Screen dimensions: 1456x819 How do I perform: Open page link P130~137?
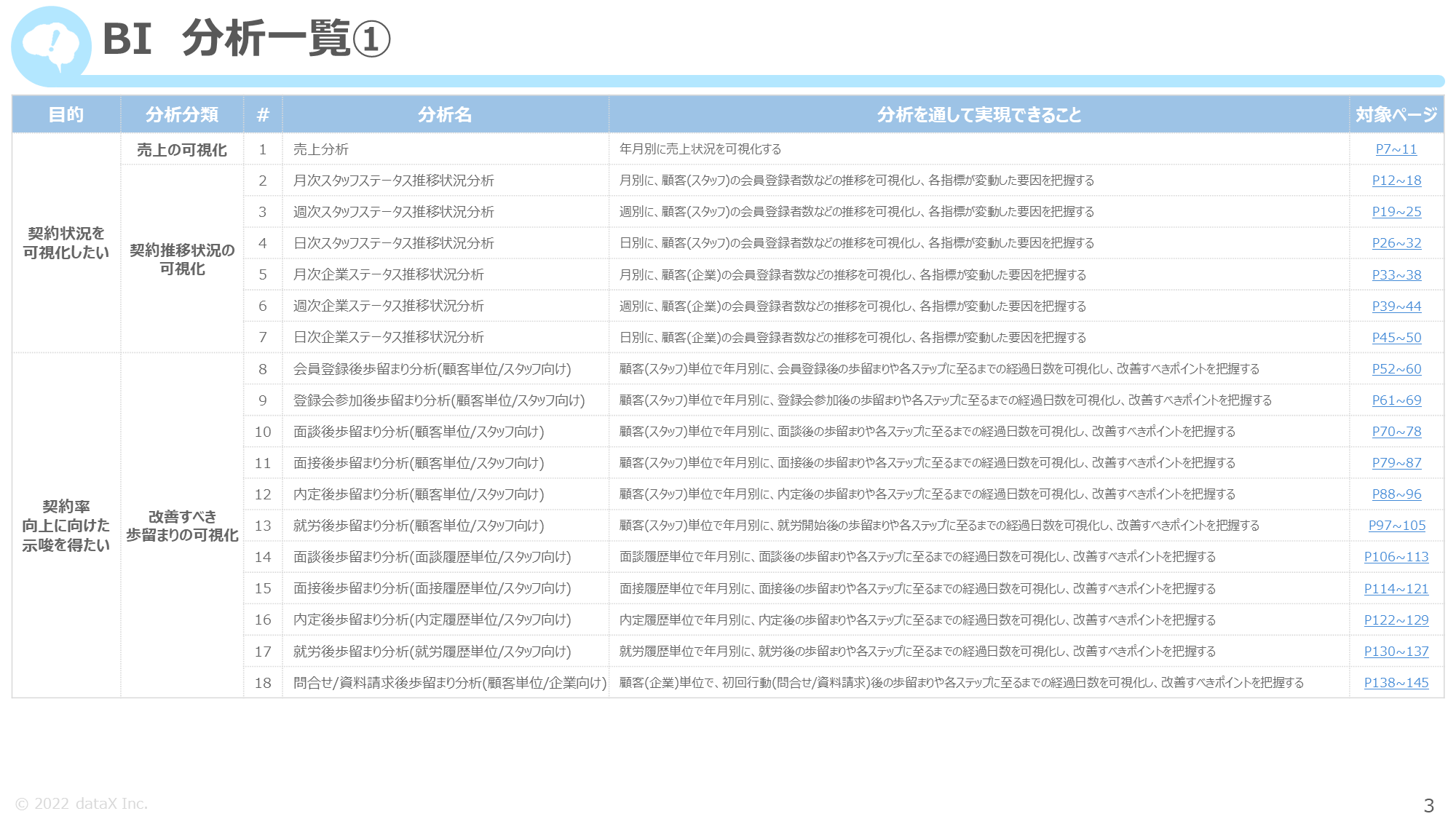[1396, 652]
